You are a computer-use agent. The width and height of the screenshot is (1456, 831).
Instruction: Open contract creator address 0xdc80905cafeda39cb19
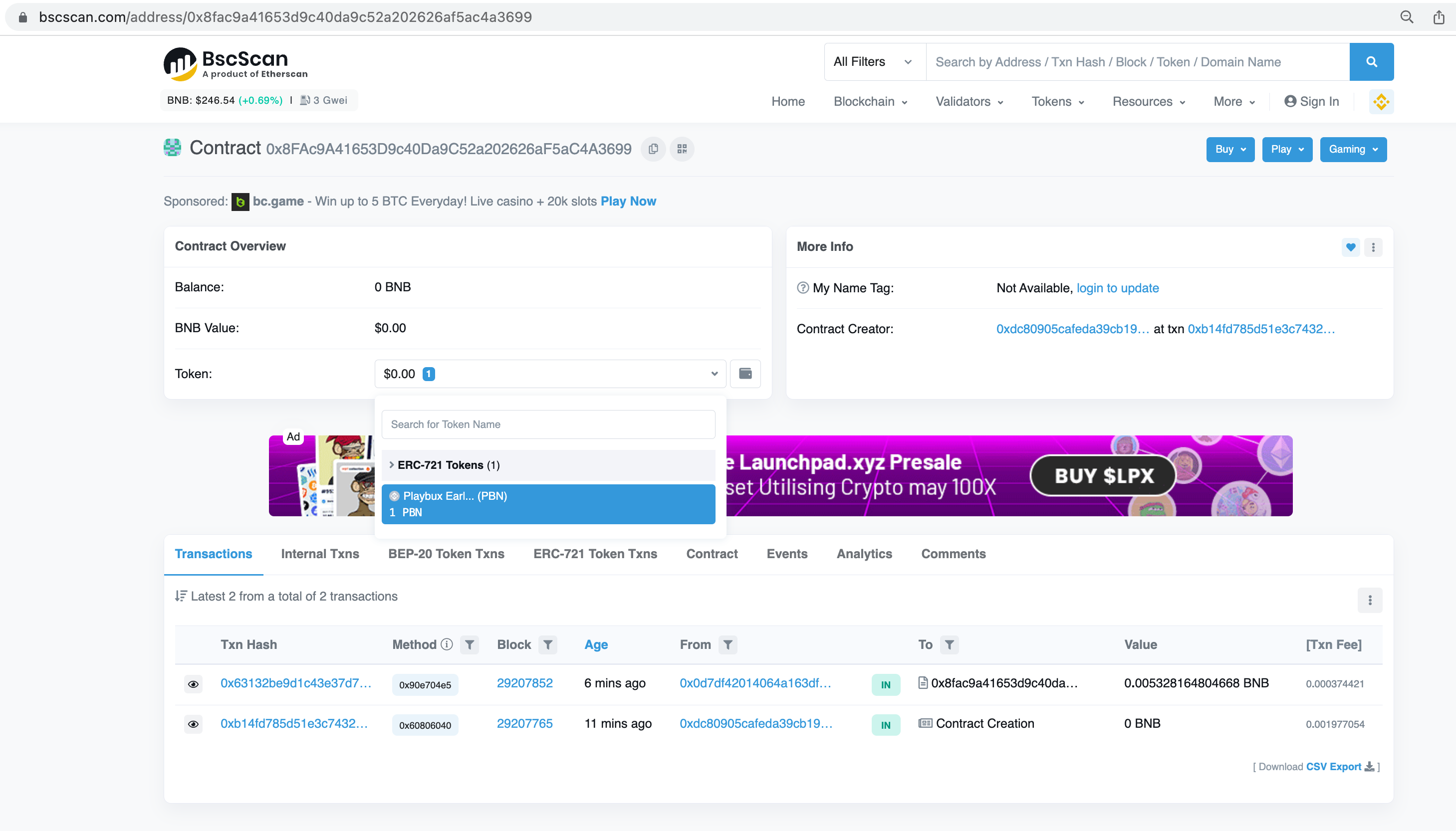click(x=1072, y=329)
